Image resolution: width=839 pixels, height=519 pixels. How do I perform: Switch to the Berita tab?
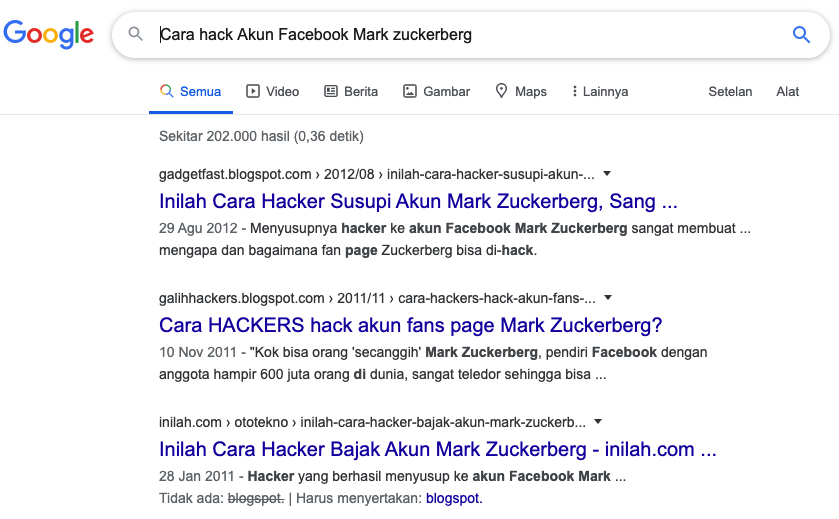351,91
